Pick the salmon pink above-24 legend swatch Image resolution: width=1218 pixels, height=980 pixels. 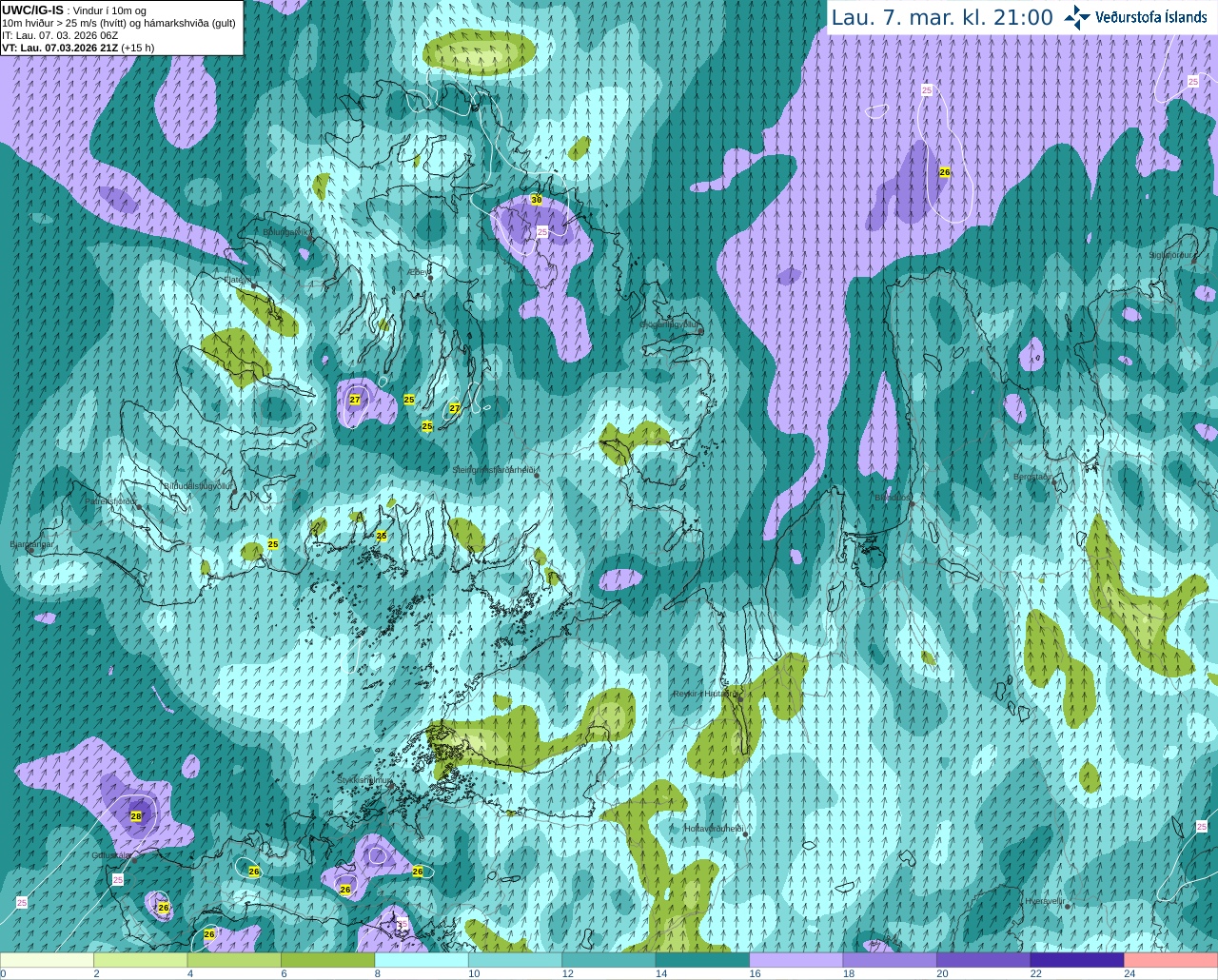click(x=1171, y=960)
